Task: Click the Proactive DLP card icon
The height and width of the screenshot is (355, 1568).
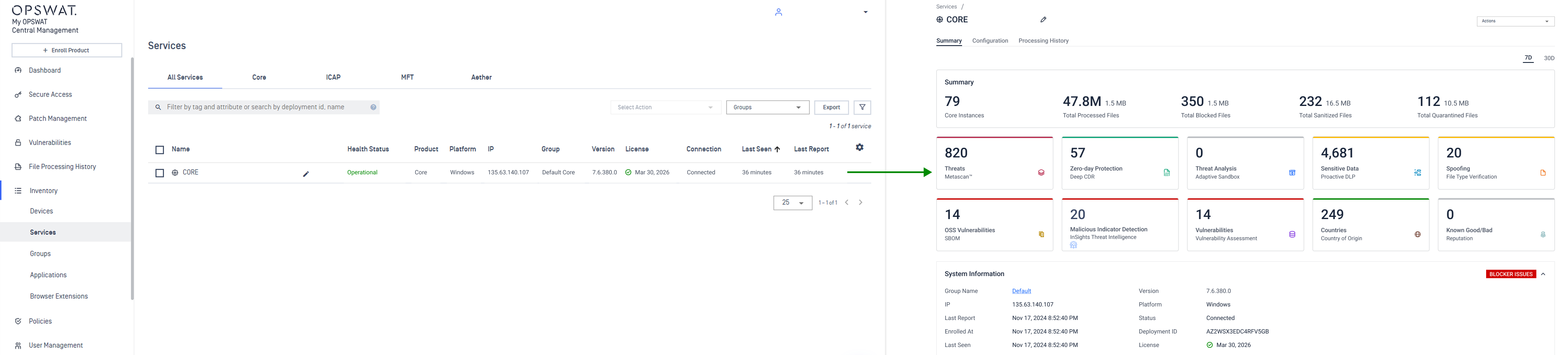Action: point(1417,173)
